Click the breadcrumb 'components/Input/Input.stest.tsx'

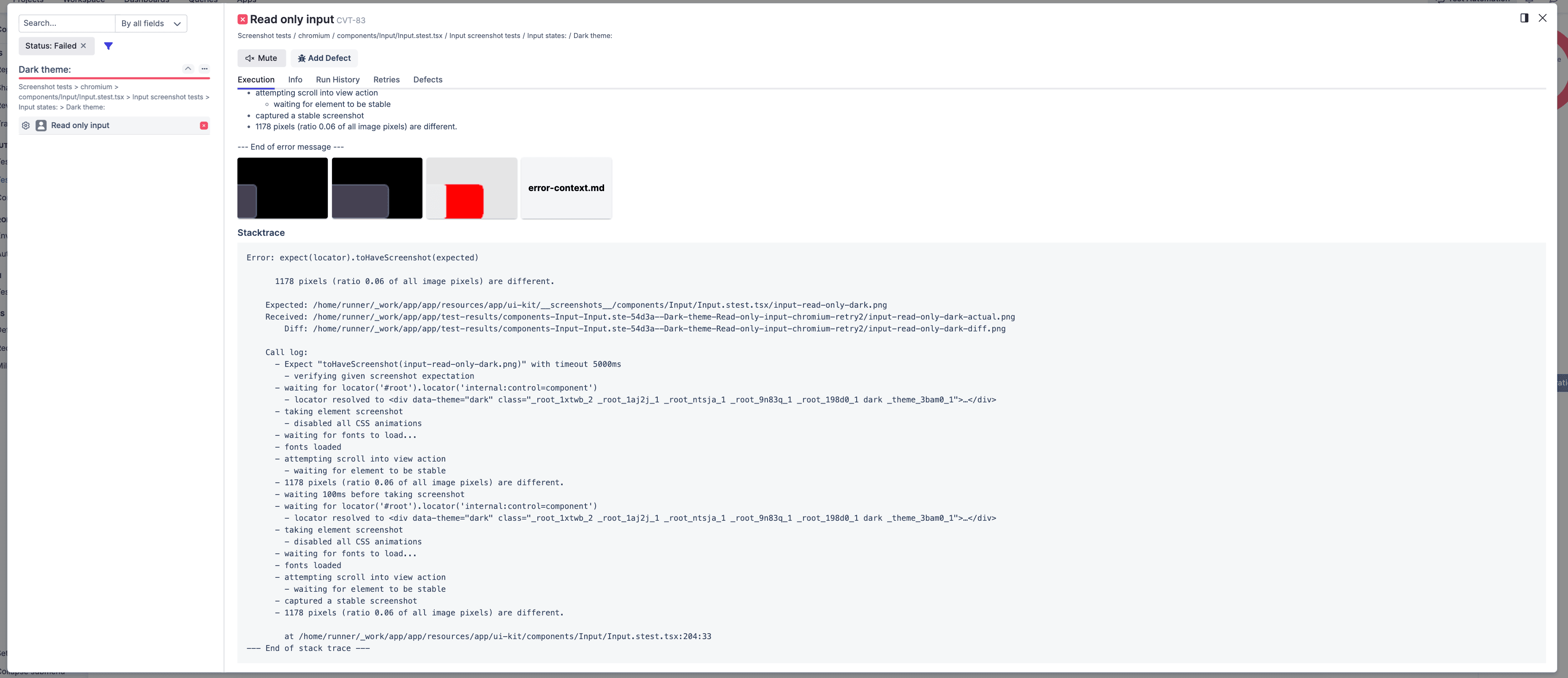point(389,36)
